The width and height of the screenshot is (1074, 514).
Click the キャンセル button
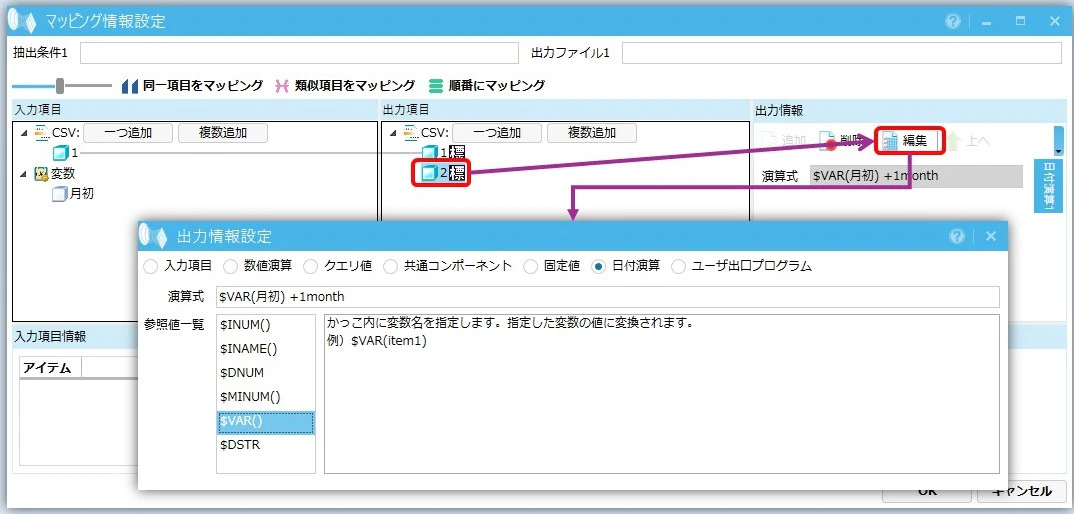1021,491
